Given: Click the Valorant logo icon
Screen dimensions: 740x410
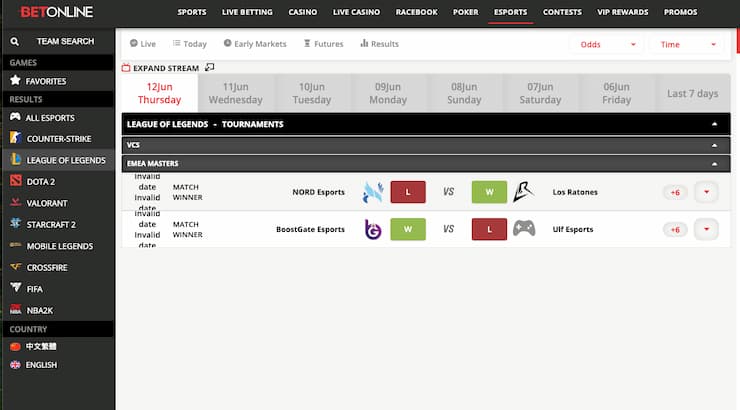Looking at the screenshot, I should (16, 202).
